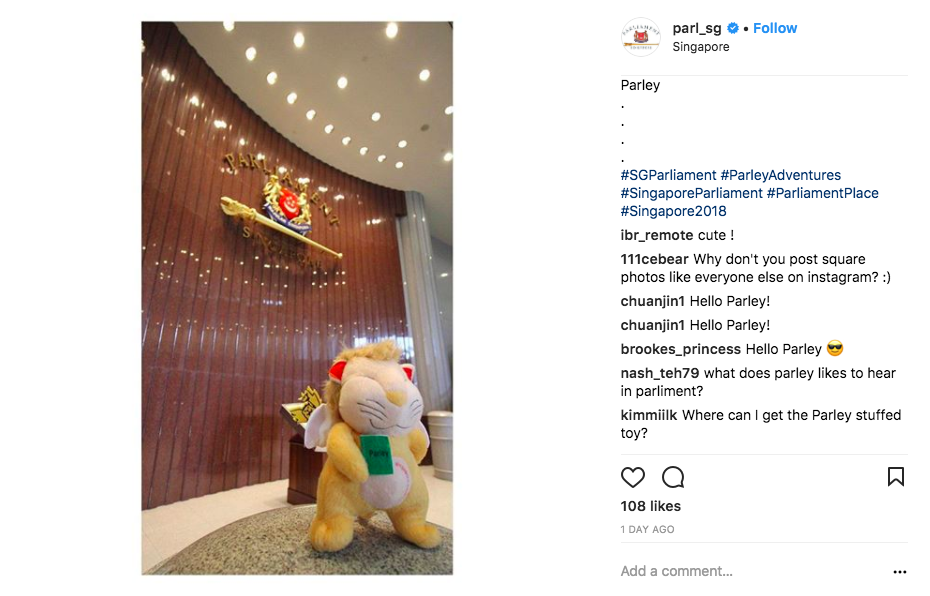Open more options three-dot menu
The image size is (930, 596).
coord(900,572)
